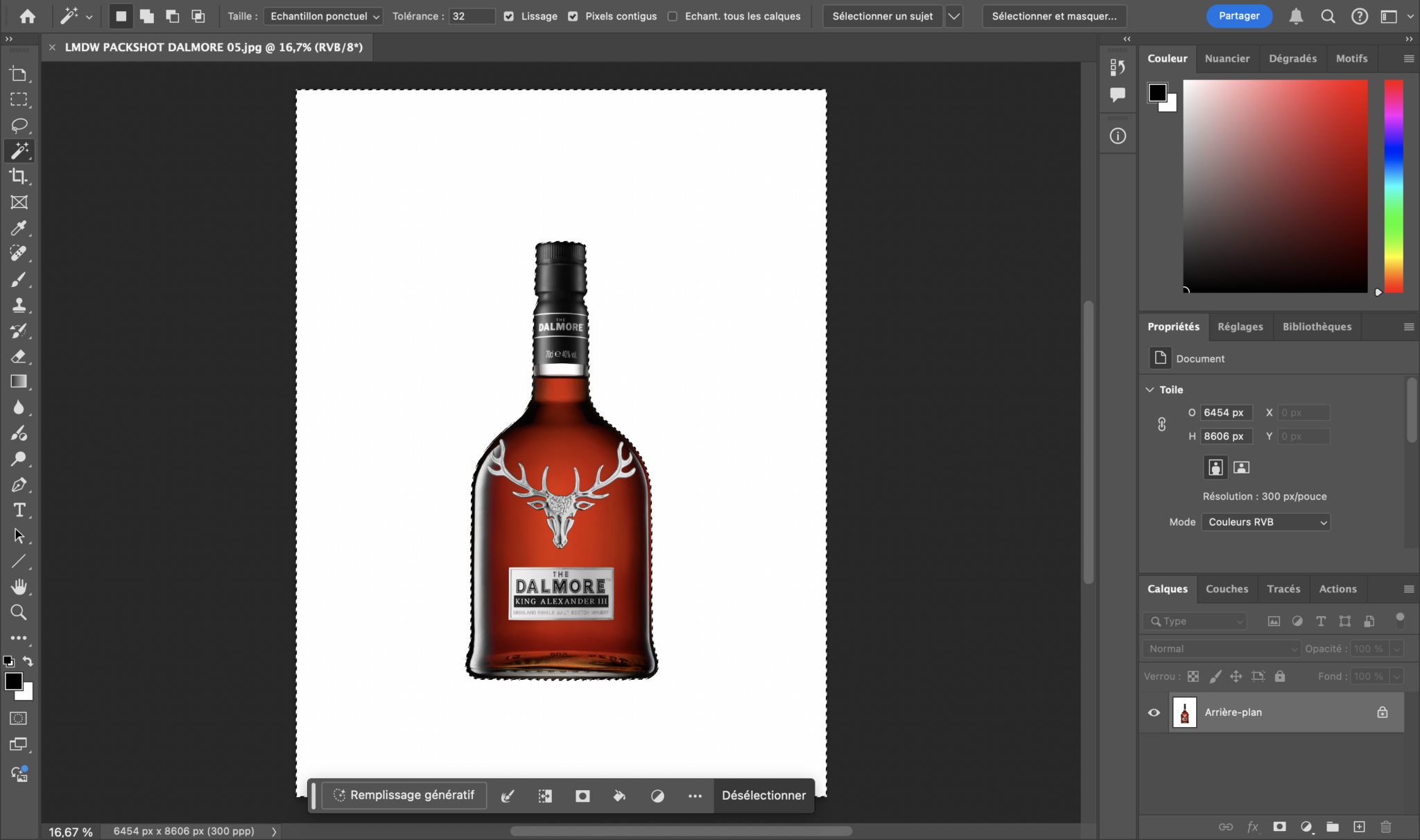1420x840 pixels.
Task: Click Remplissage génératif button
Action: 404,796
